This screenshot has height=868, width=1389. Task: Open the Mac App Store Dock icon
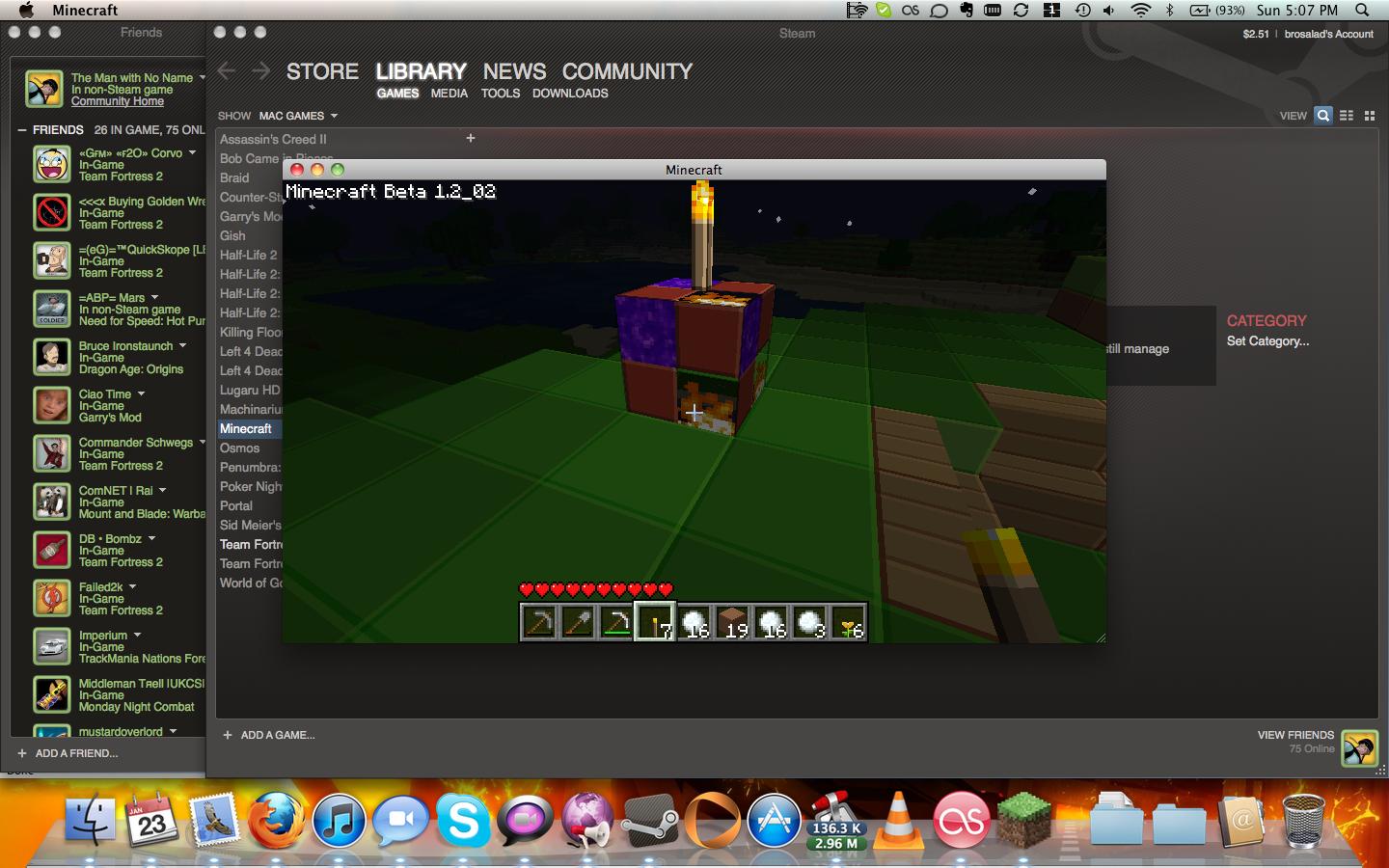pyautogui.click(x=774, y=821)
